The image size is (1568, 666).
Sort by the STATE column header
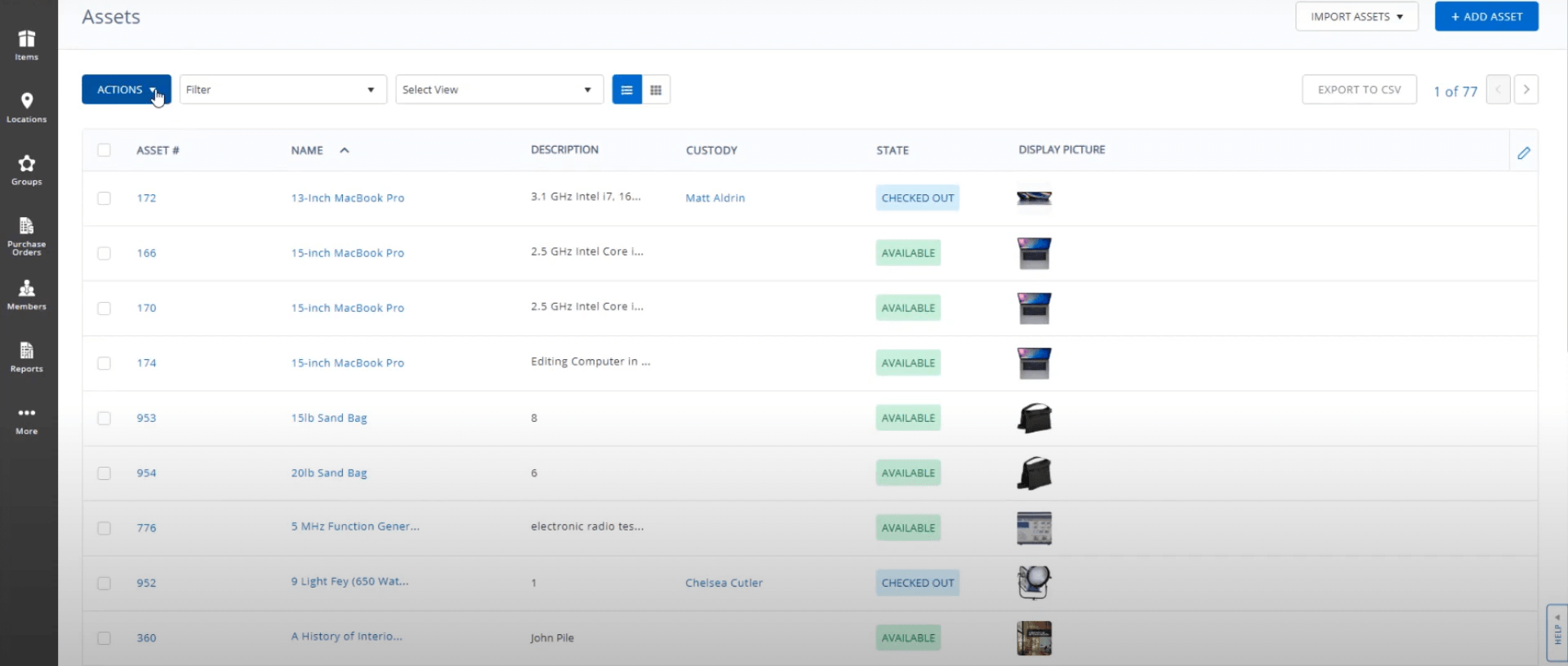click(x=892, y=150)
